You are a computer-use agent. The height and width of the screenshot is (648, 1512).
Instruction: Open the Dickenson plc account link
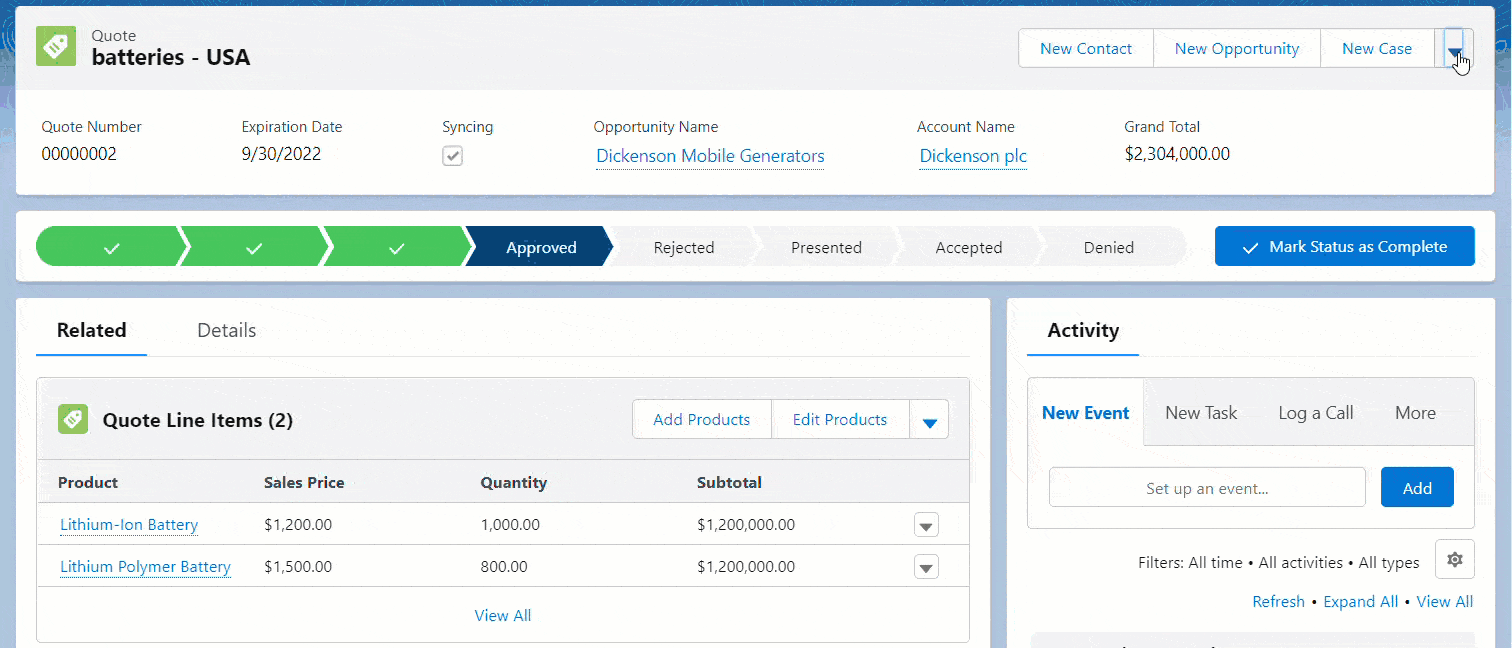tap(971, 156)
